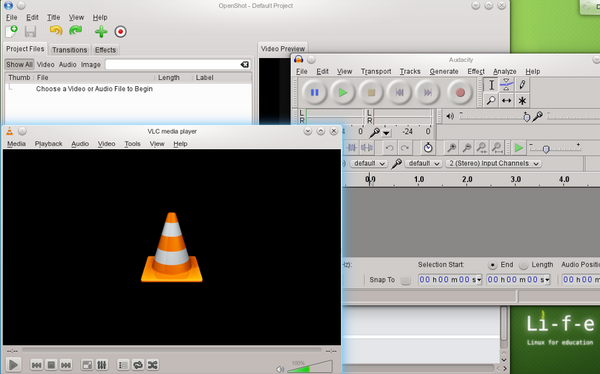Click the Show All filter button
Viewport: 600px width, 374px height.
(x=19, y=65)
